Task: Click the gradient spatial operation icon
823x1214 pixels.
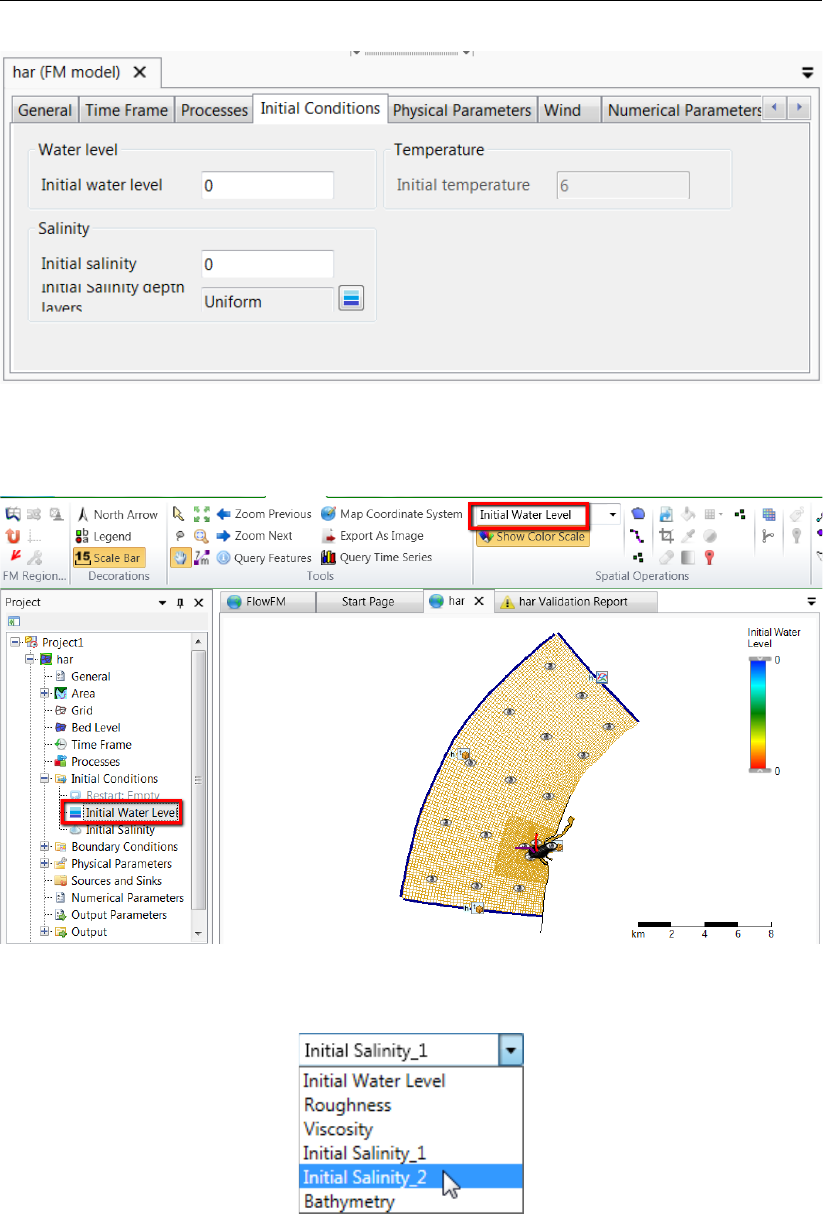Action: (x=688, y=557)
